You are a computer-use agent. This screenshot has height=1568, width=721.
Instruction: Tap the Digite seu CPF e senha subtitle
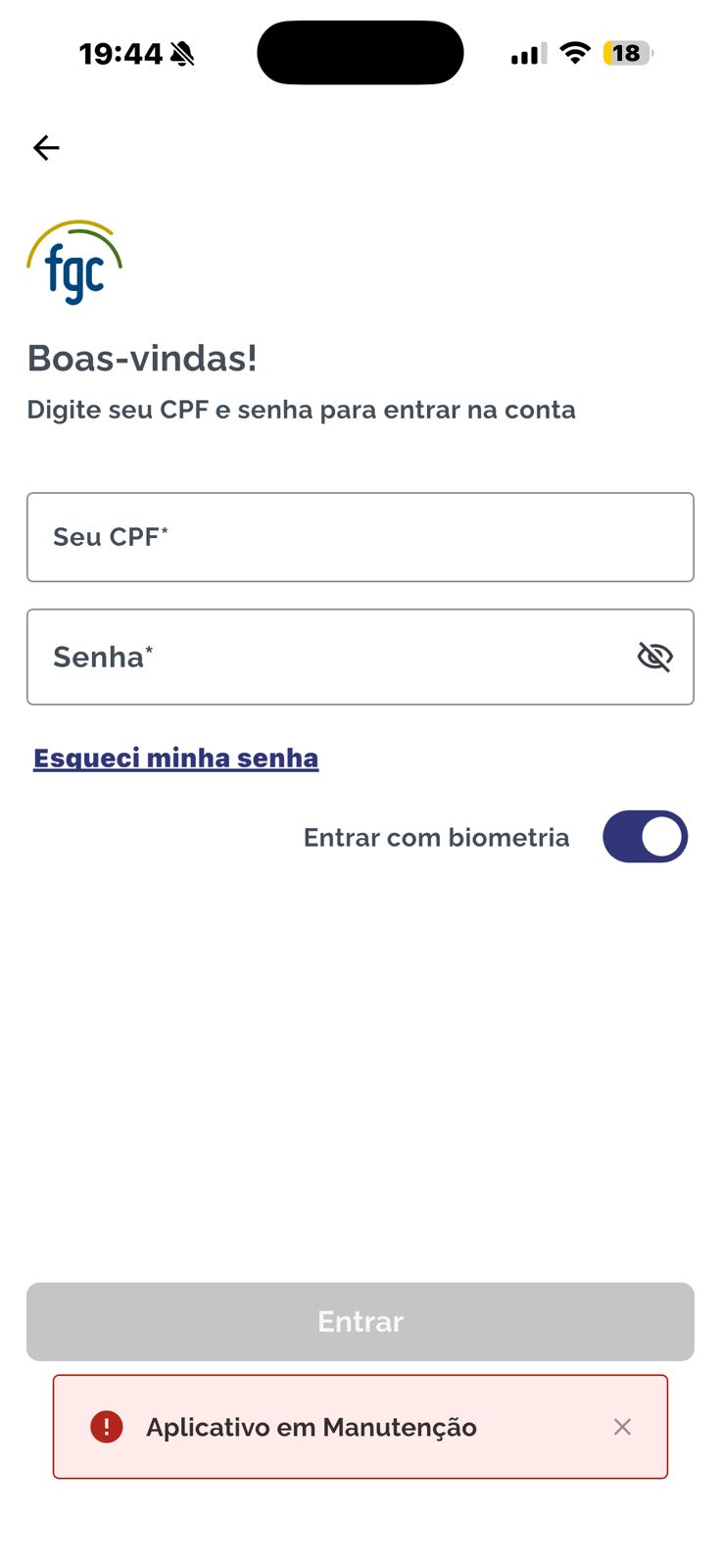point(301,410)
